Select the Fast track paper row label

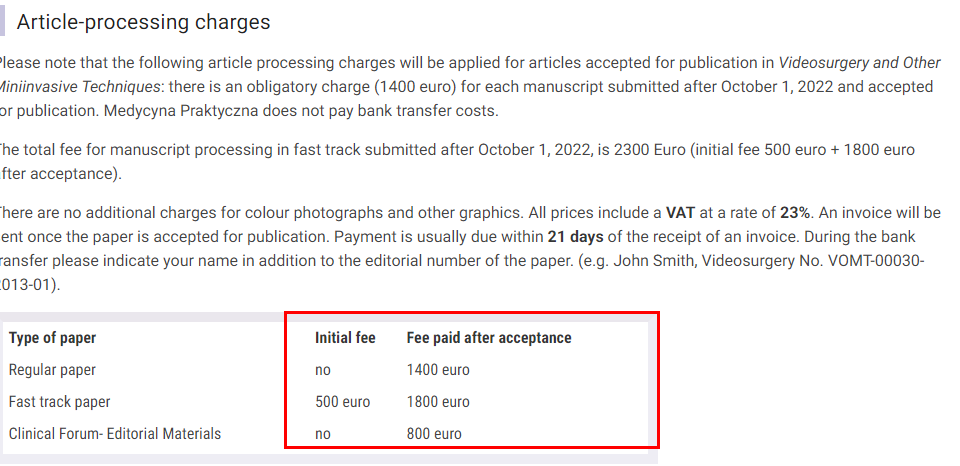59,402
